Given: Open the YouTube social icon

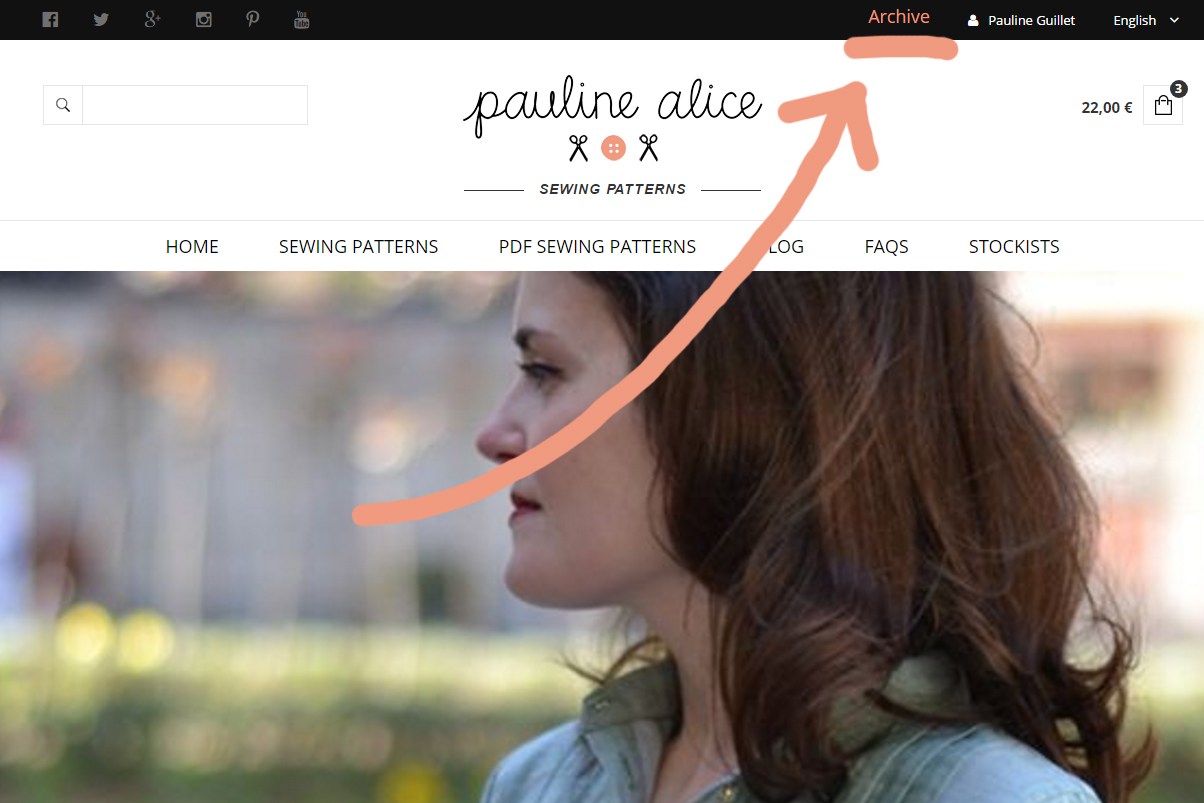Looking at the screenshot, I should point(302,19).
